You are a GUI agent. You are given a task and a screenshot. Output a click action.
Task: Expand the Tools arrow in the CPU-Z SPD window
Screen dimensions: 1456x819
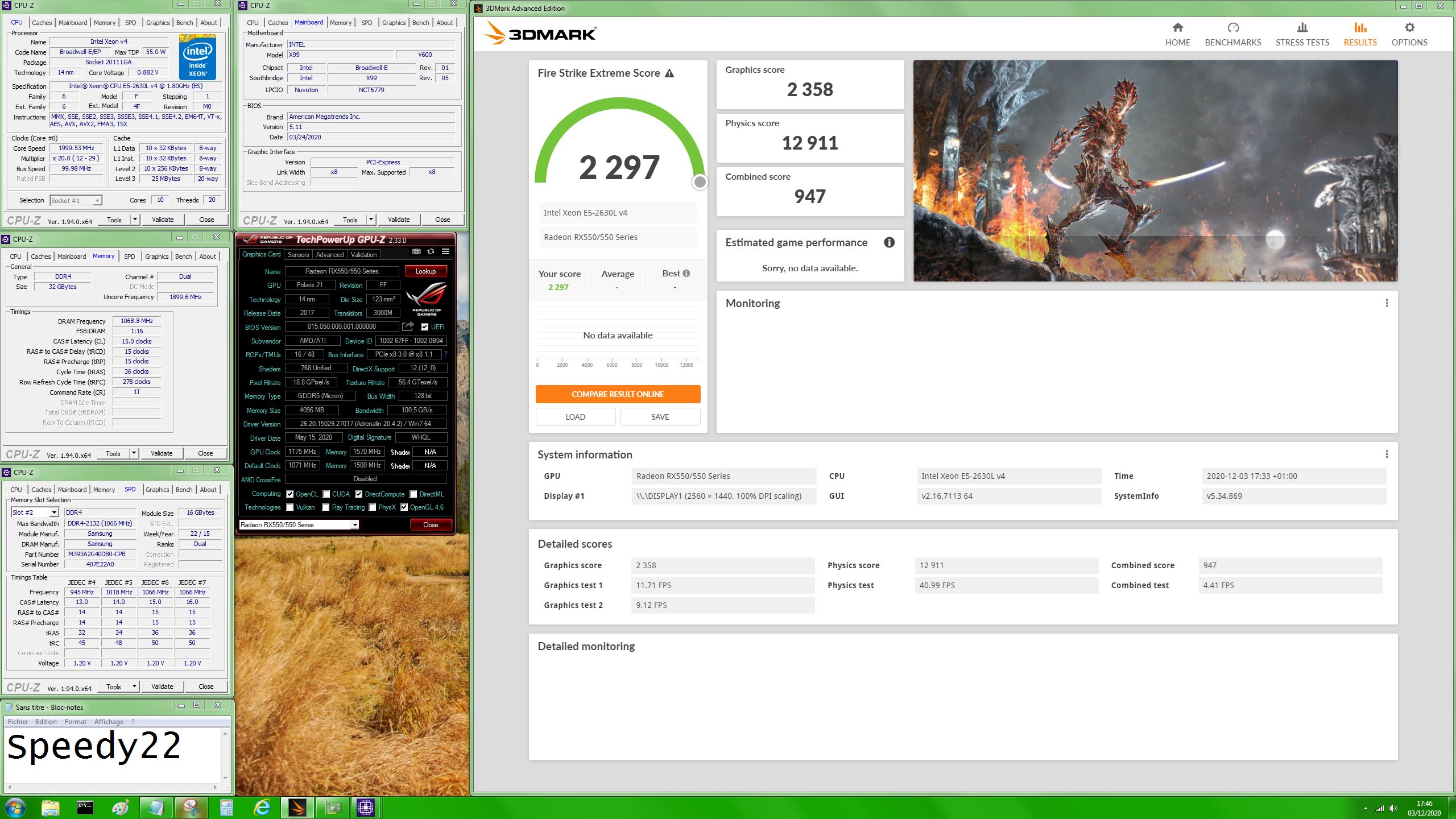[134, 686]
